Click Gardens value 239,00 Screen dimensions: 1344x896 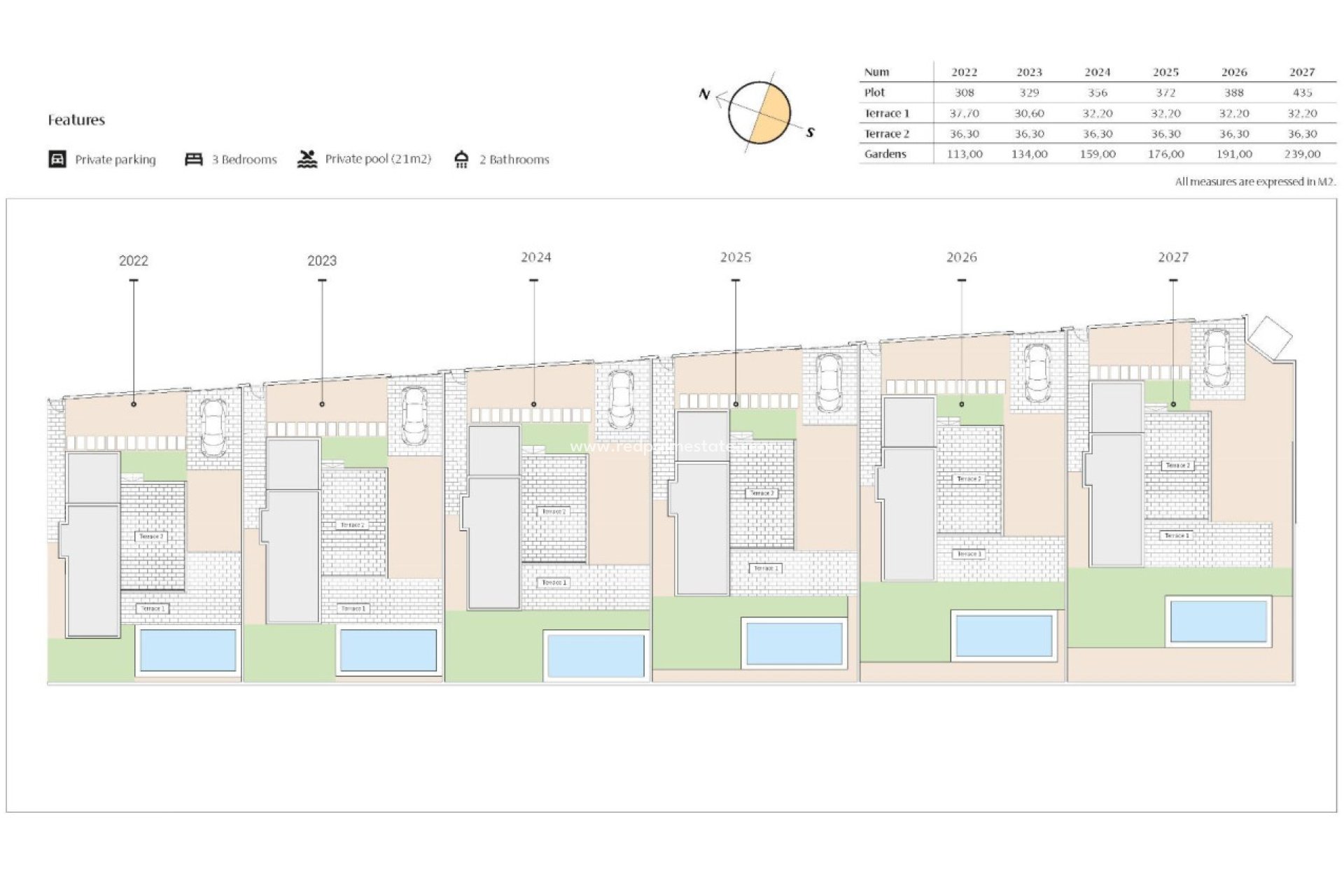point(1303,154)
